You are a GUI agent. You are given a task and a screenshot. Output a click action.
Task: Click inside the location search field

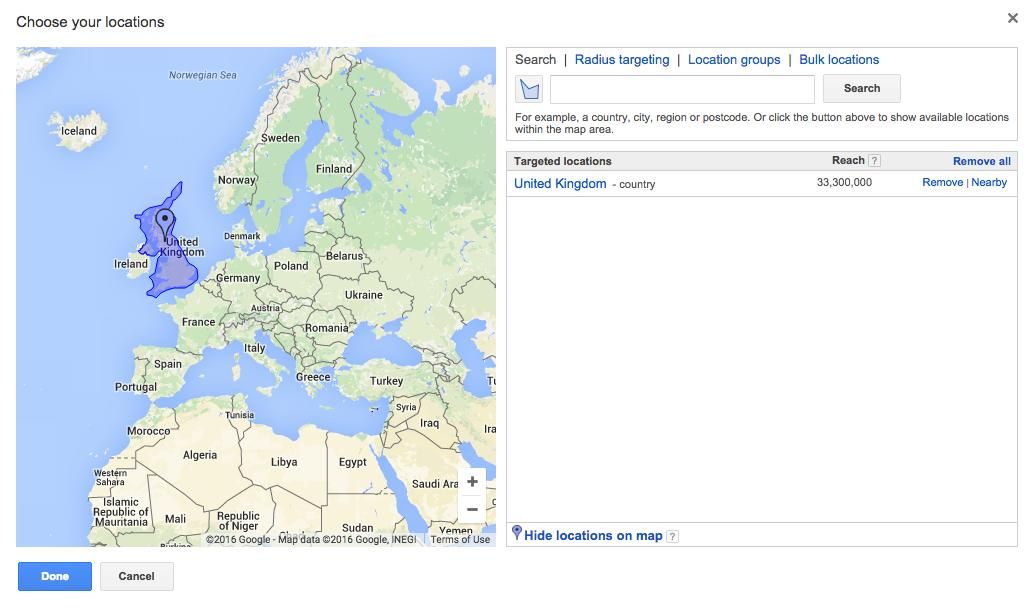tap(682, 89)
